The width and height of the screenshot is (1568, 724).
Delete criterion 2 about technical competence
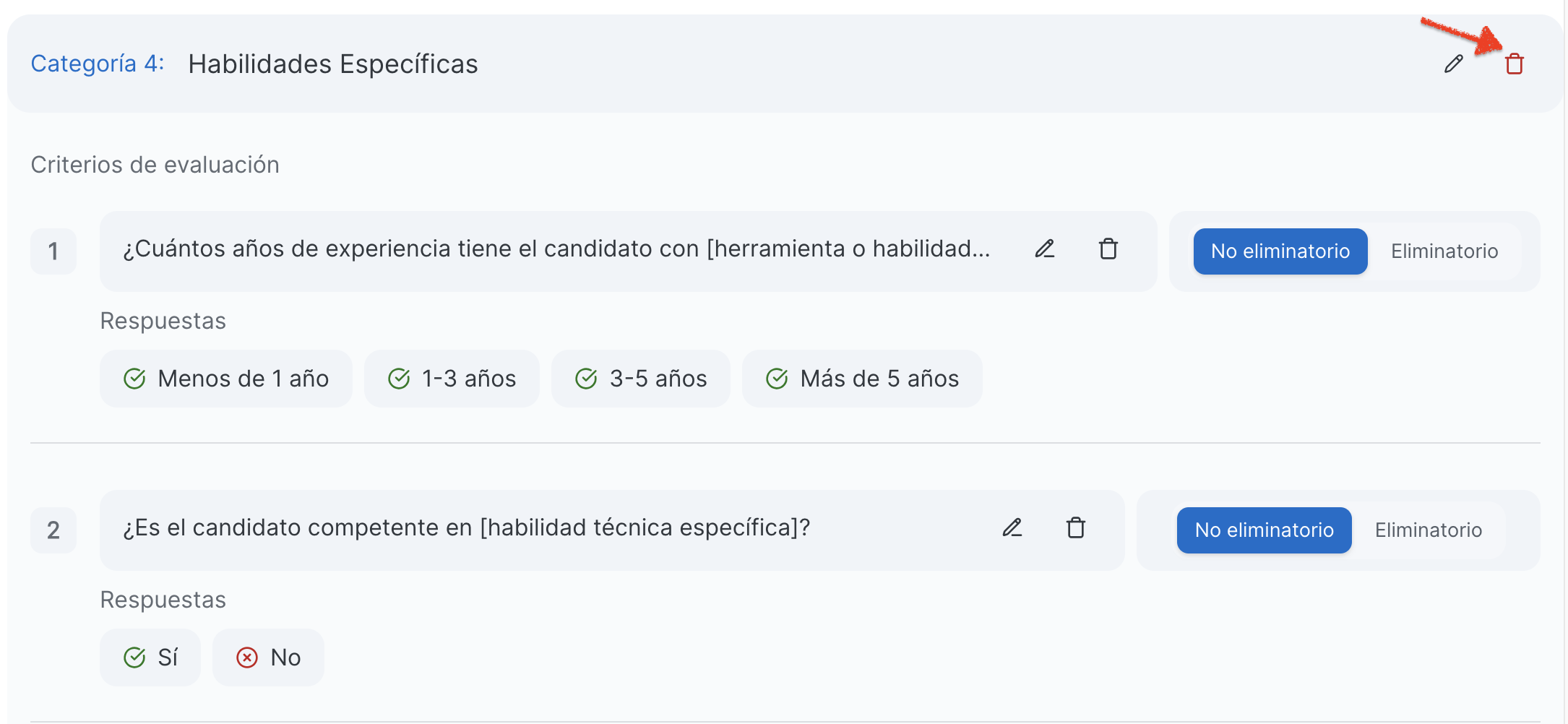[x=1075, y=528]
